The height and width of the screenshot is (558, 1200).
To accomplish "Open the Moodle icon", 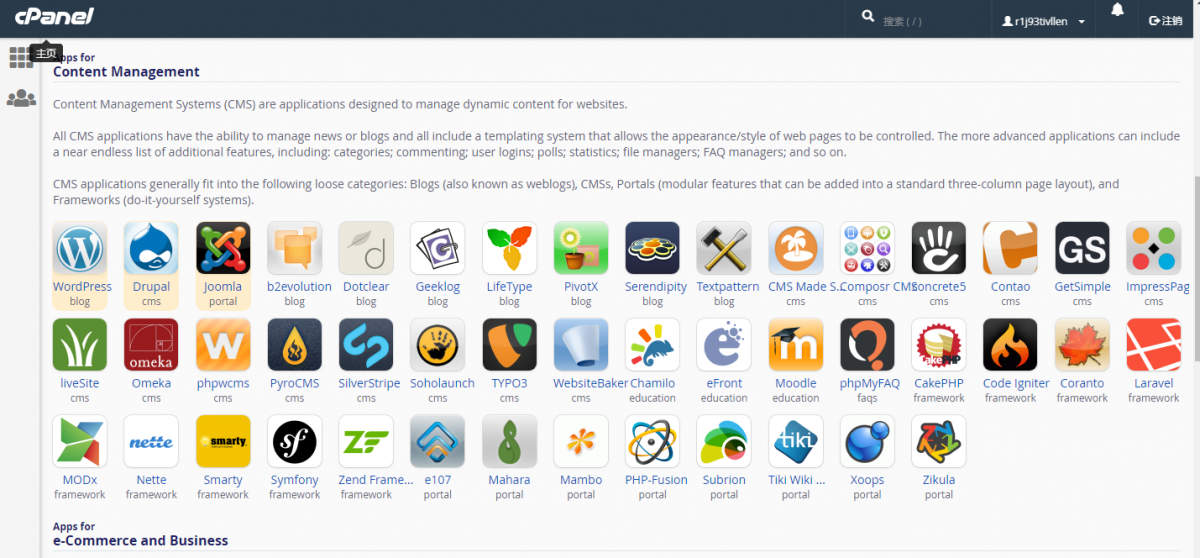I will tap(796, 345).
